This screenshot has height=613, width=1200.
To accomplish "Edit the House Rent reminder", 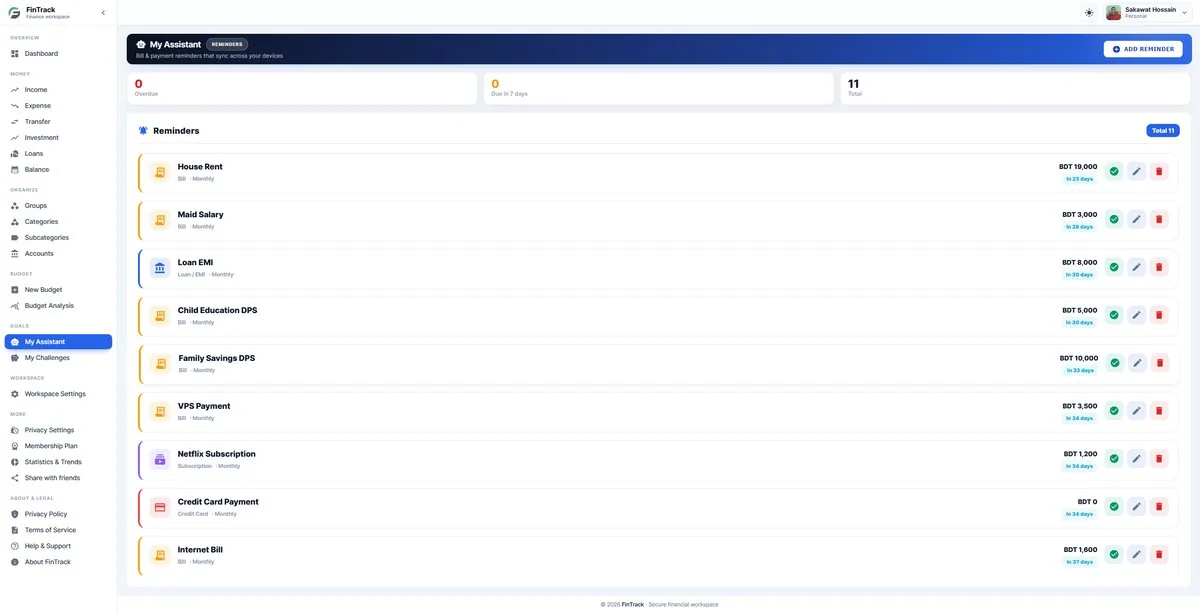I will click(x=1137, y=171).
